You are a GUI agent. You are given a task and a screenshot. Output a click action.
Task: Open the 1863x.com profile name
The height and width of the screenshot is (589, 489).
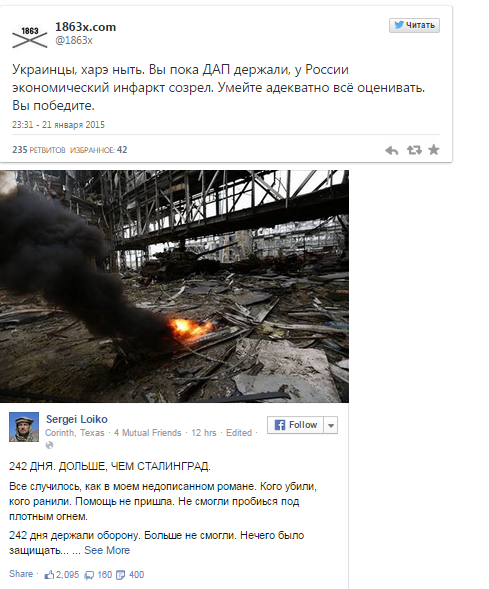[86, 27]
